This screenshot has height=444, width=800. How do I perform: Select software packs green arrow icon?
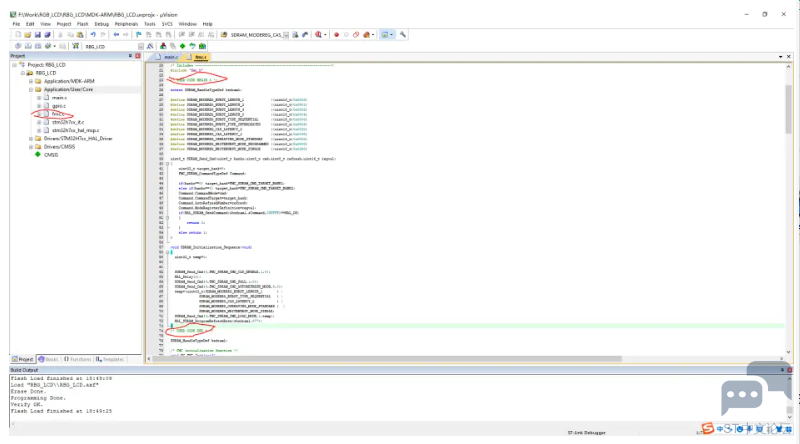pyautogui.click(x=192, y=46)
